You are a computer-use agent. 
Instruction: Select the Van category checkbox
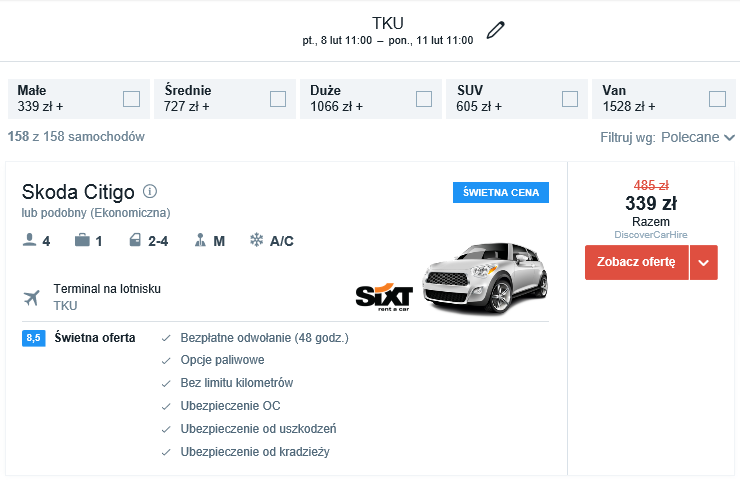716,98
